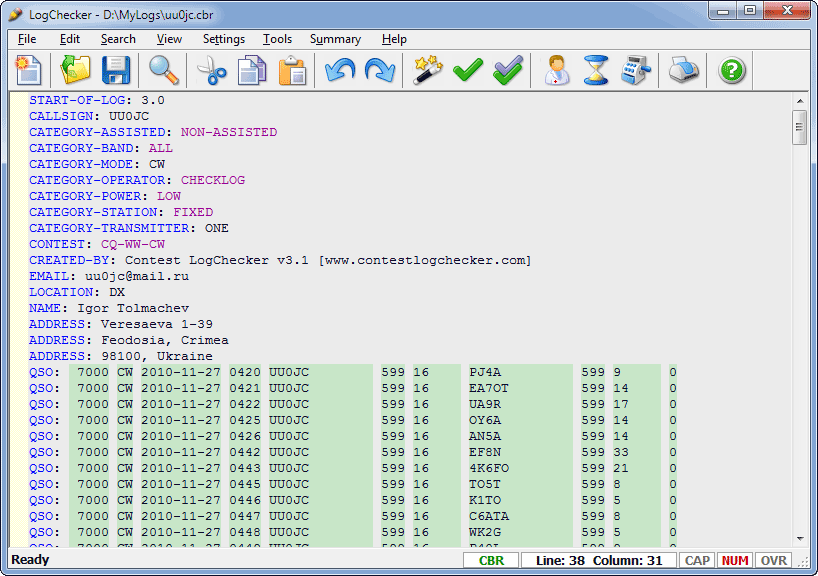Open a log with the folder icon
818x576 pixels.
point(75,70)
